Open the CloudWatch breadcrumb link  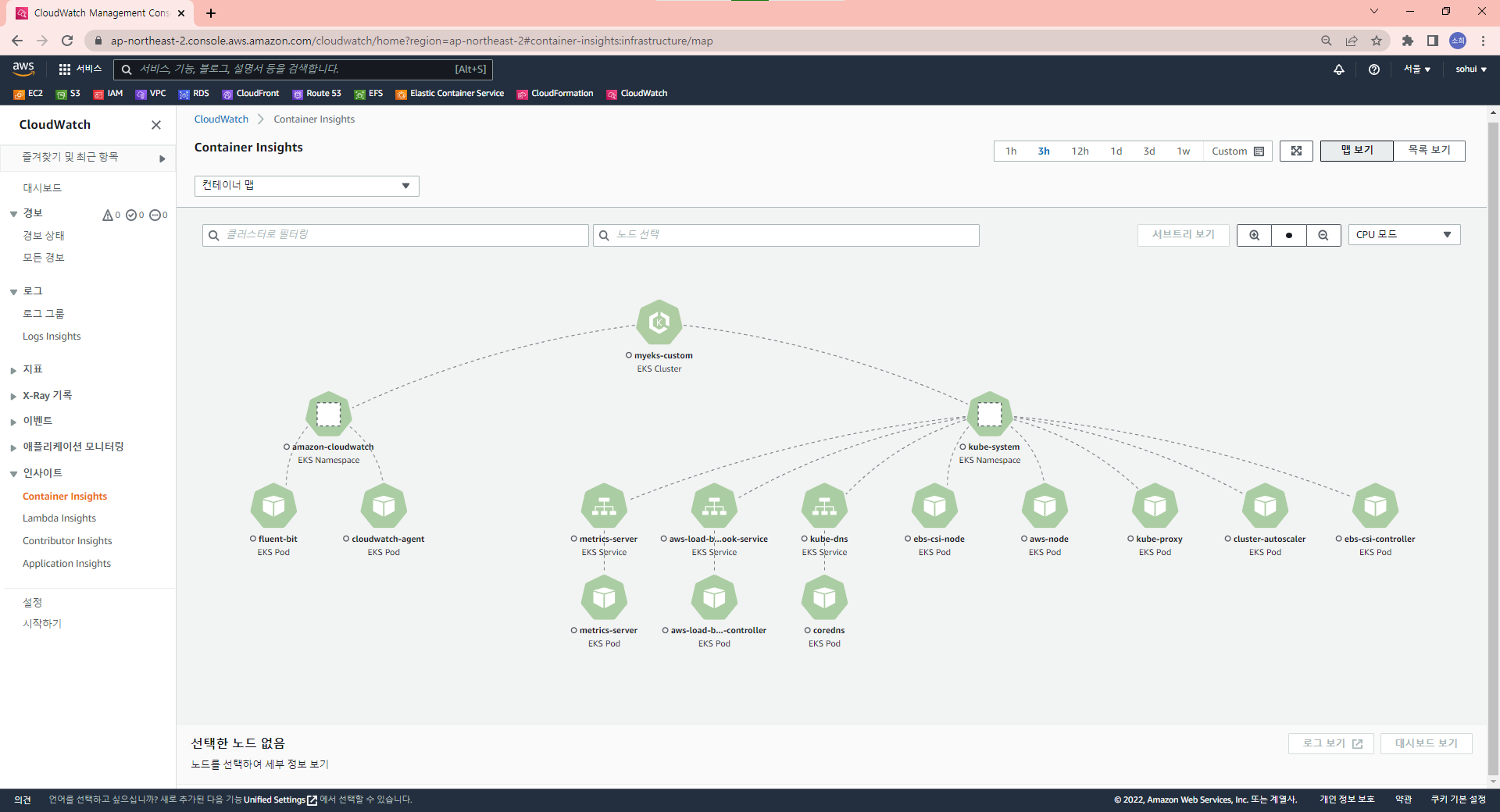(x=221, y=119)
